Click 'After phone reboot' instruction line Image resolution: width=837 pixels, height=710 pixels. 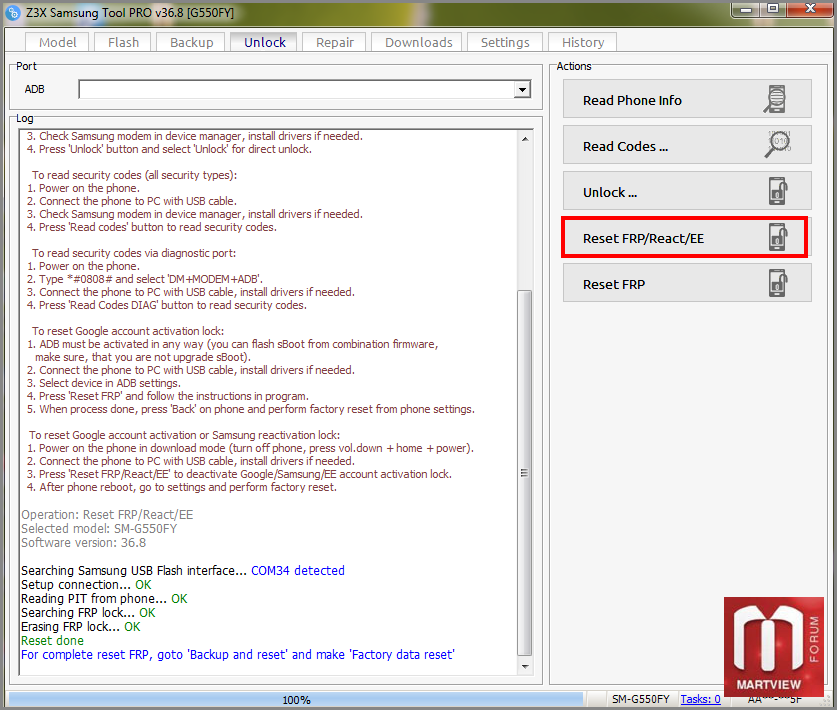181,487
